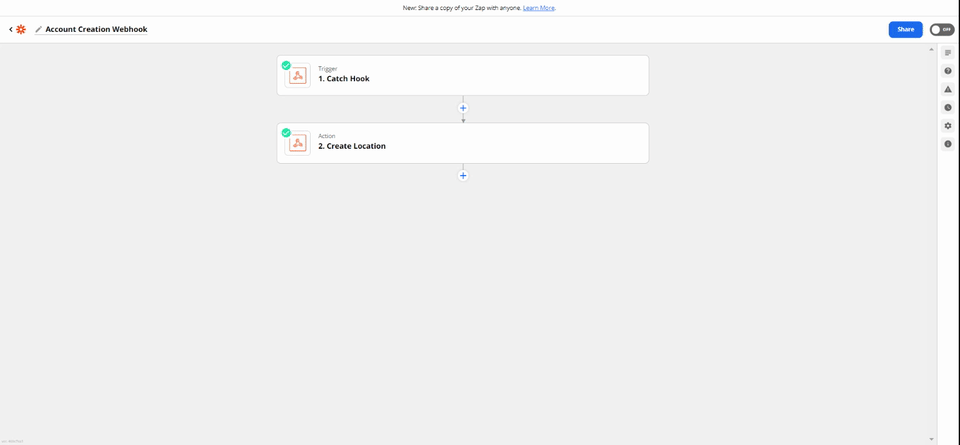Open the Learn More link in banner

(539, 8)
